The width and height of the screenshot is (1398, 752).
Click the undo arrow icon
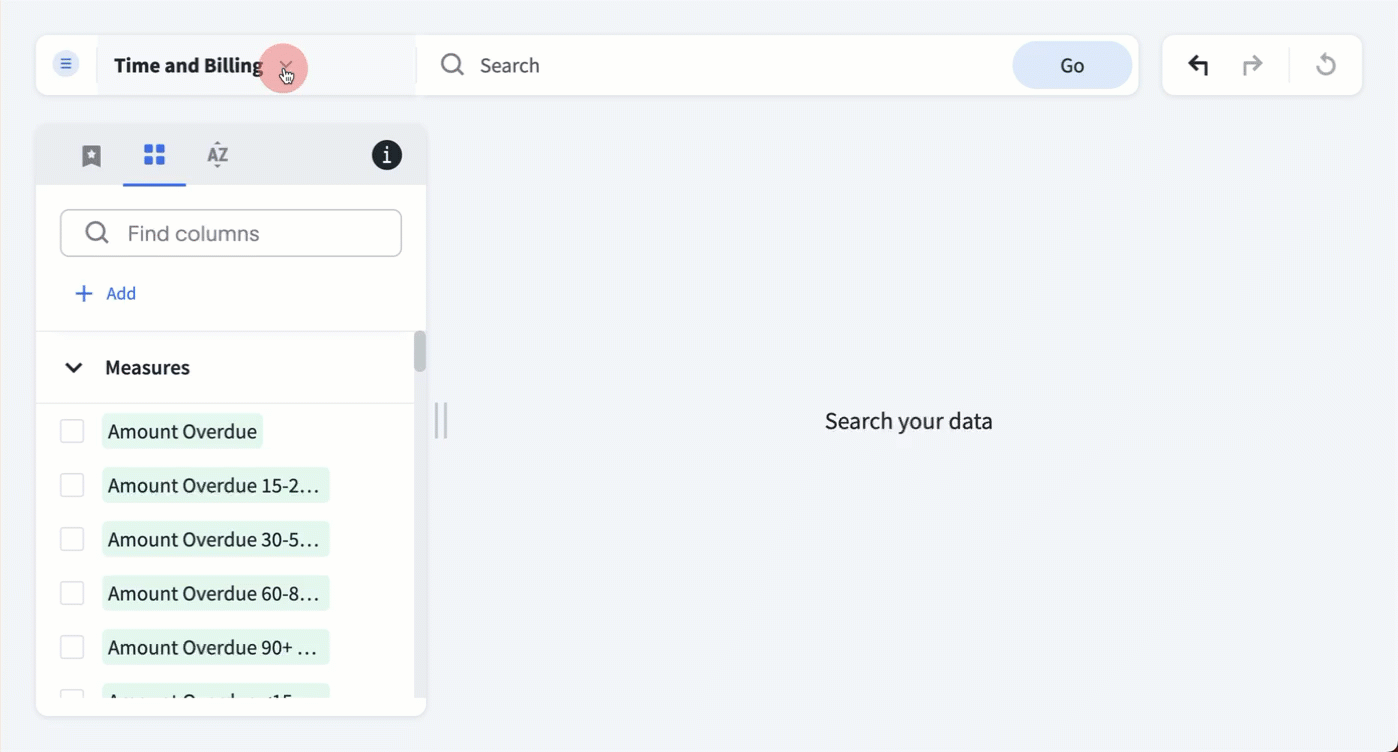1198,66
